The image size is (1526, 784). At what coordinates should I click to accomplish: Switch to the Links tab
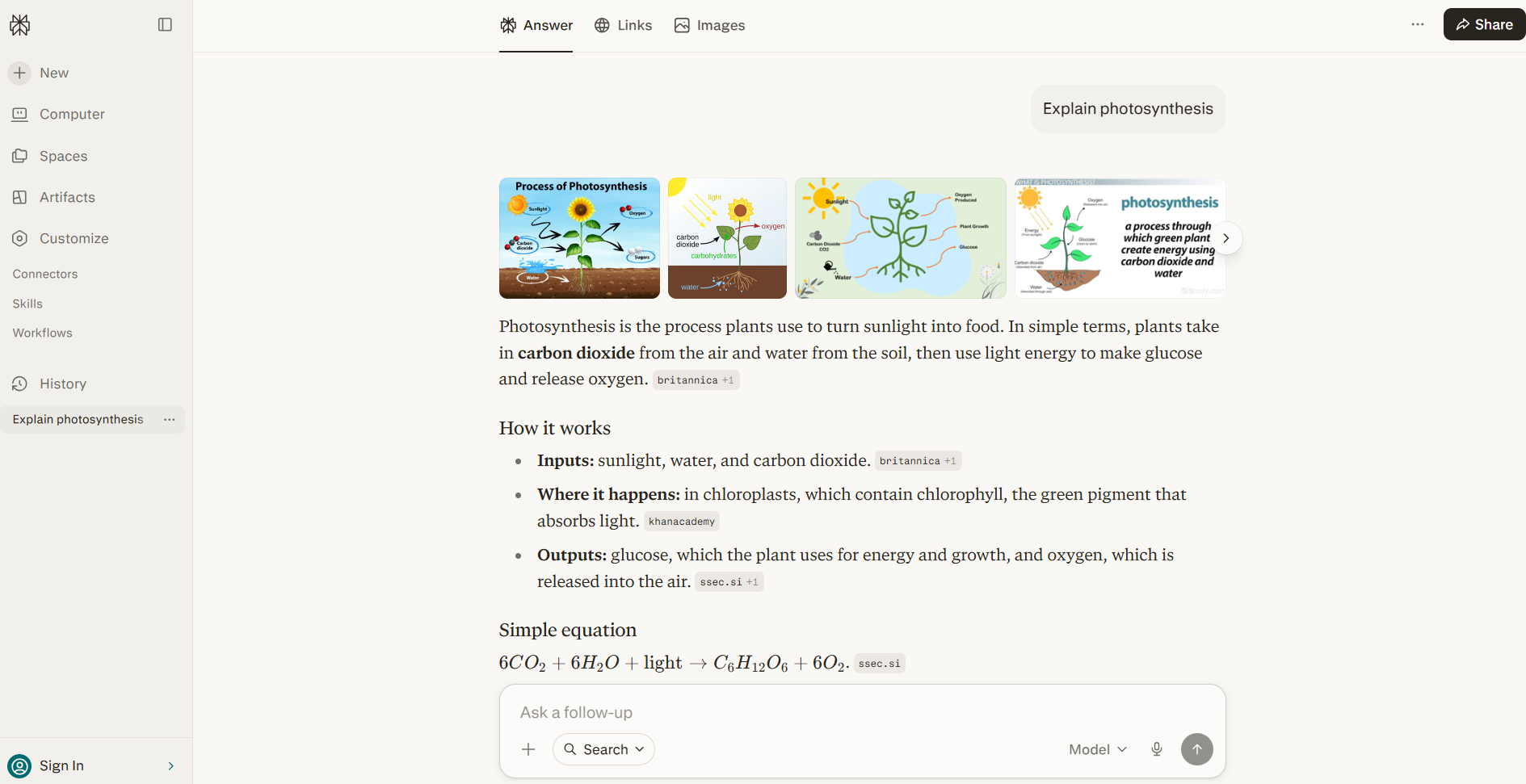[623, 25]
